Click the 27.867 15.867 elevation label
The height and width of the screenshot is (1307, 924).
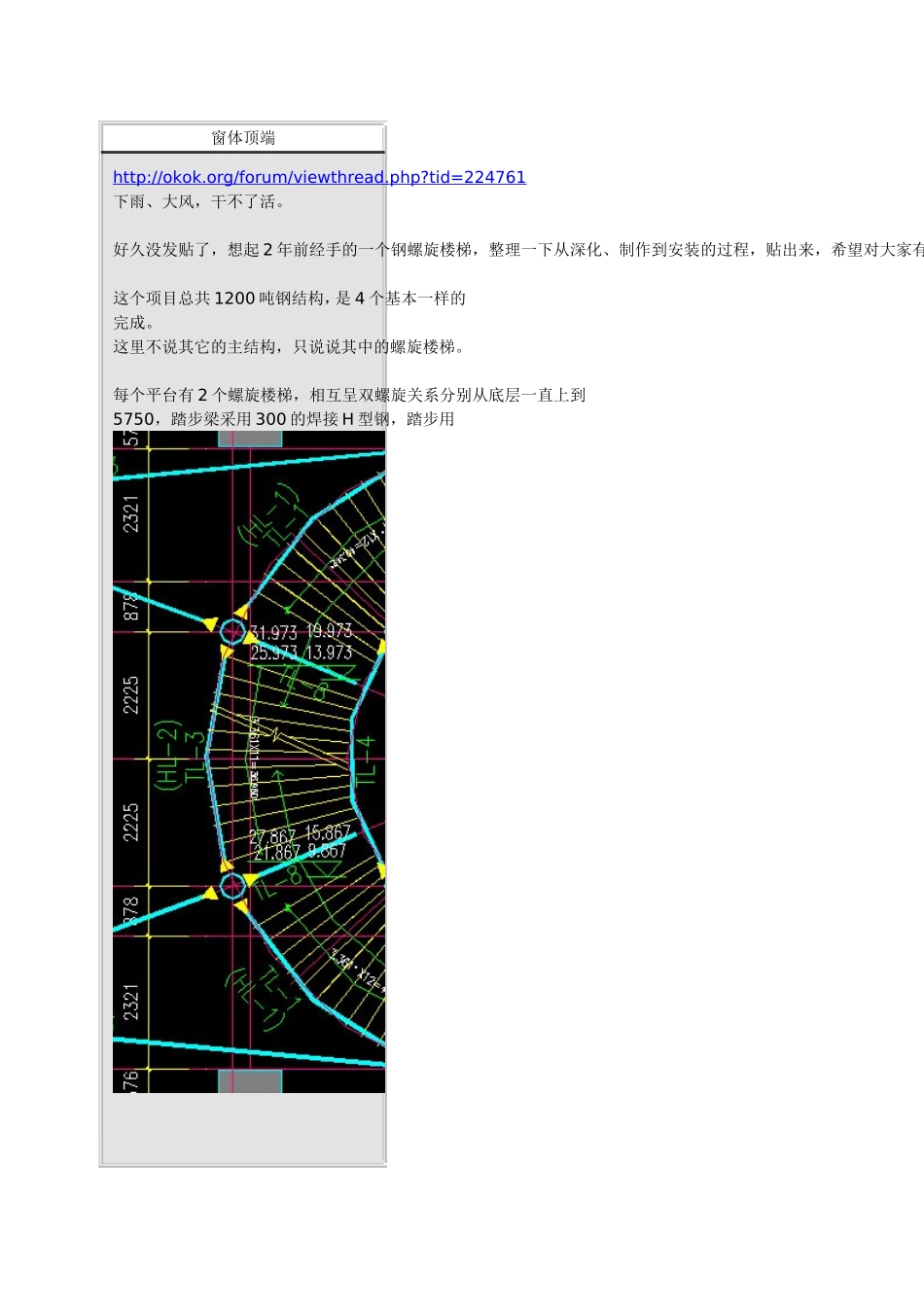[300, 834]
